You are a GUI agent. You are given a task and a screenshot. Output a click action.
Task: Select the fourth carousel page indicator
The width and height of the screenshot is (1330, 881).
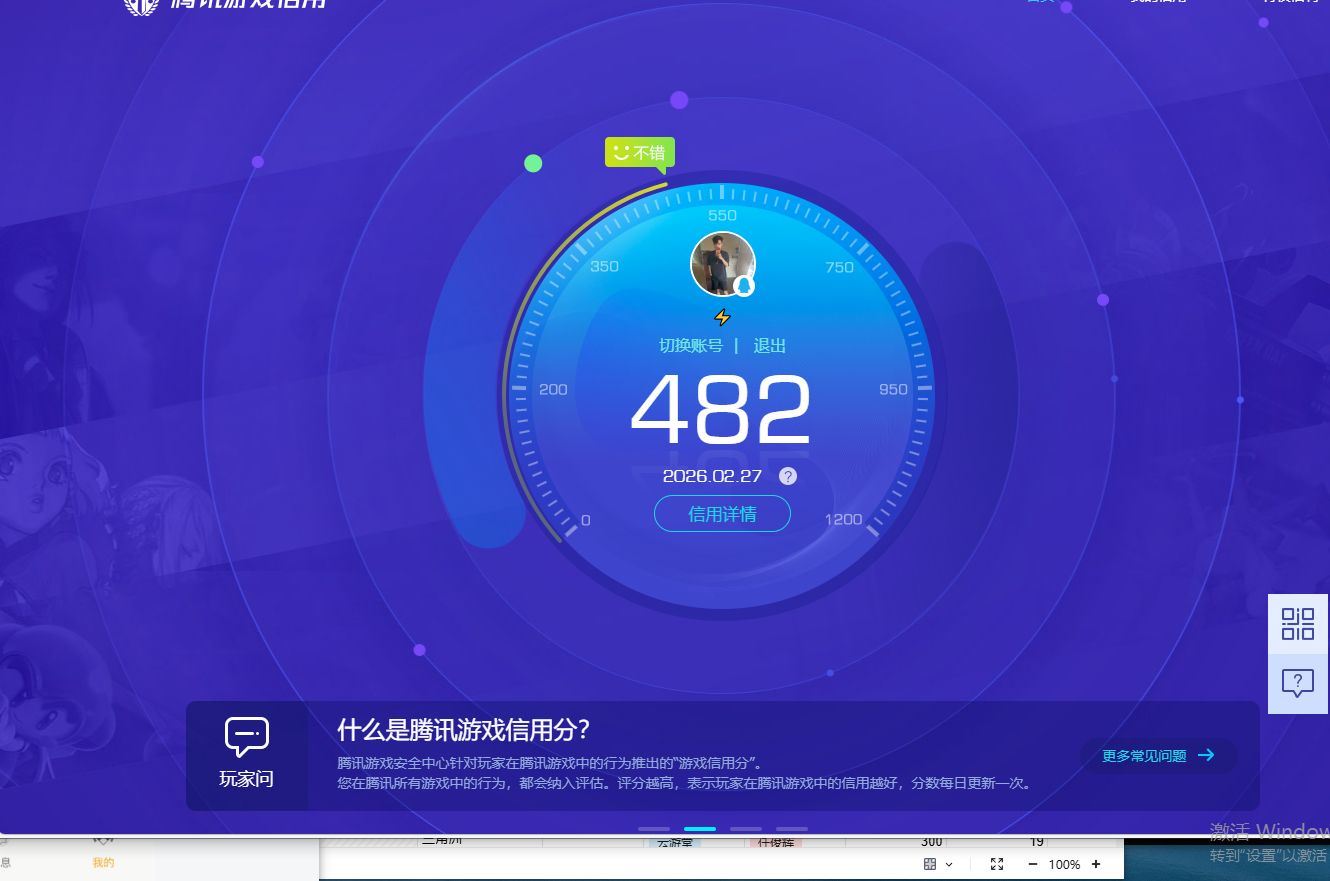(x=792, y=829)
